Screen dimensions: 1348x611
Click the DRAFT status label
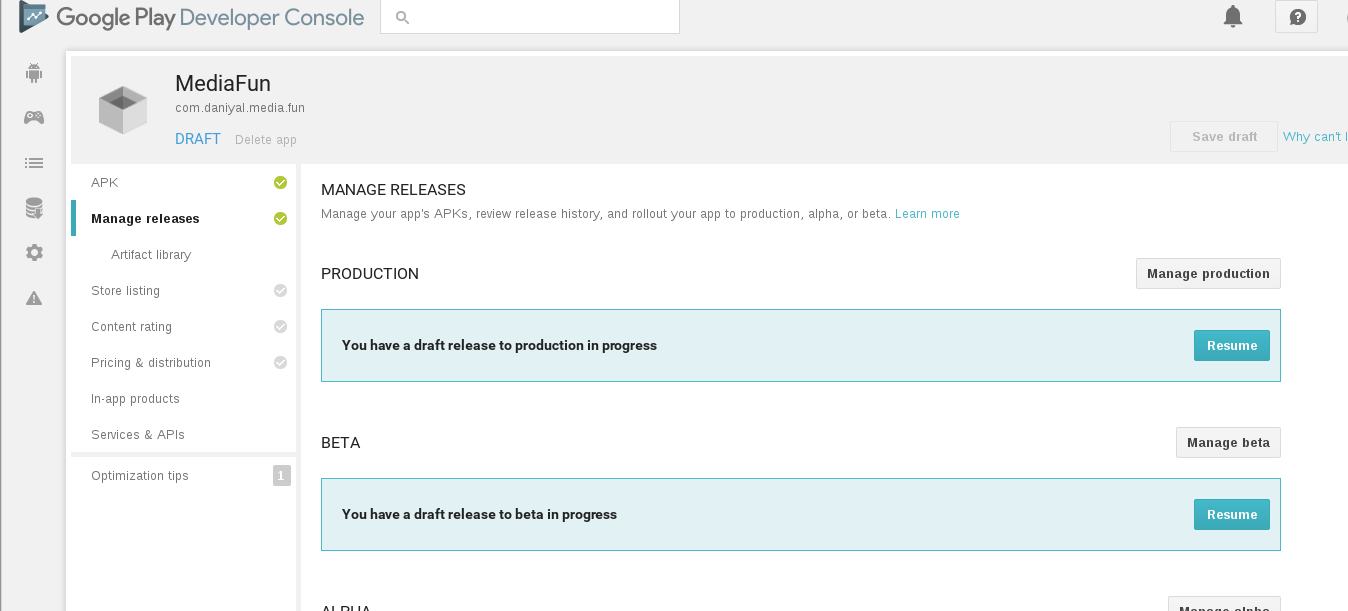coord(198,139)
